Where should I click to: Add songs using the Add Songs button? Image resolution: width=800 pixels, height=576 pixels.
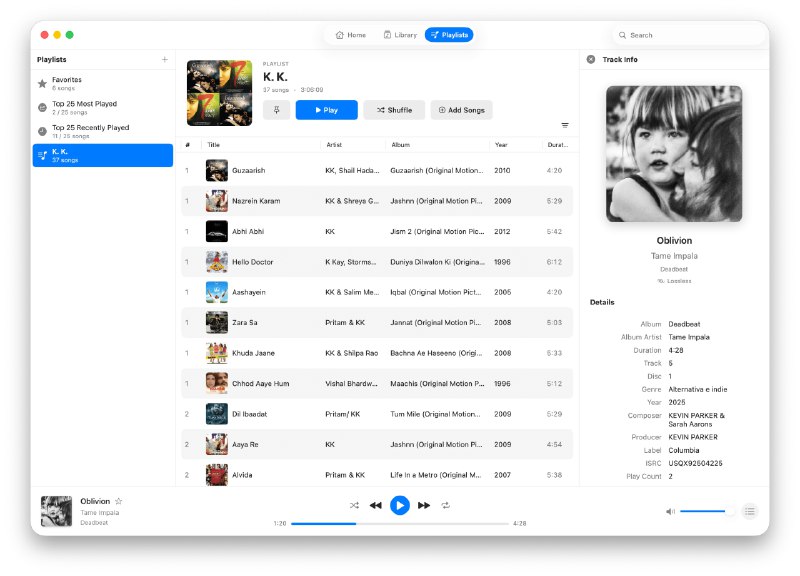click(x=461, y=110)
